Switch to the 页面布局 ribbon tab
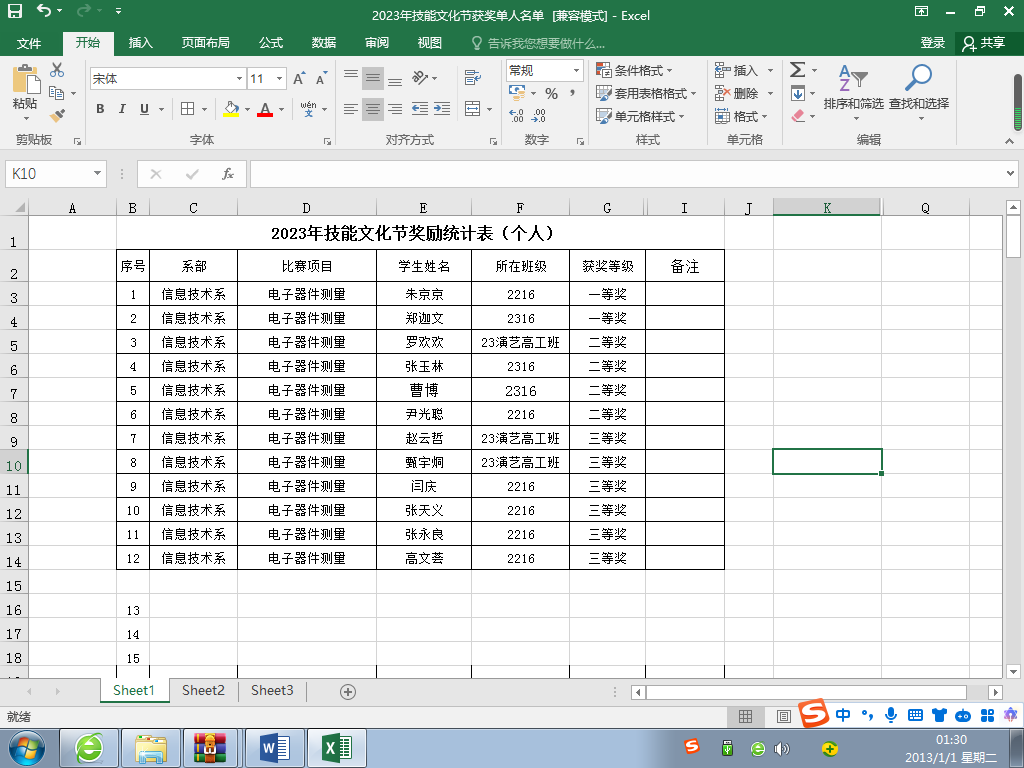Screen dimensions: 1024x768 click(205, 43)
